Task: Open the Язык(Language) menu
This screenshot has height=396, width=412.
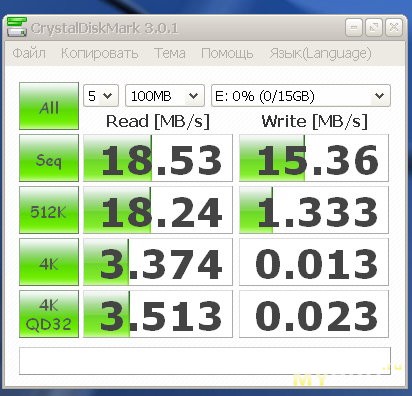Action: [320, 54]
